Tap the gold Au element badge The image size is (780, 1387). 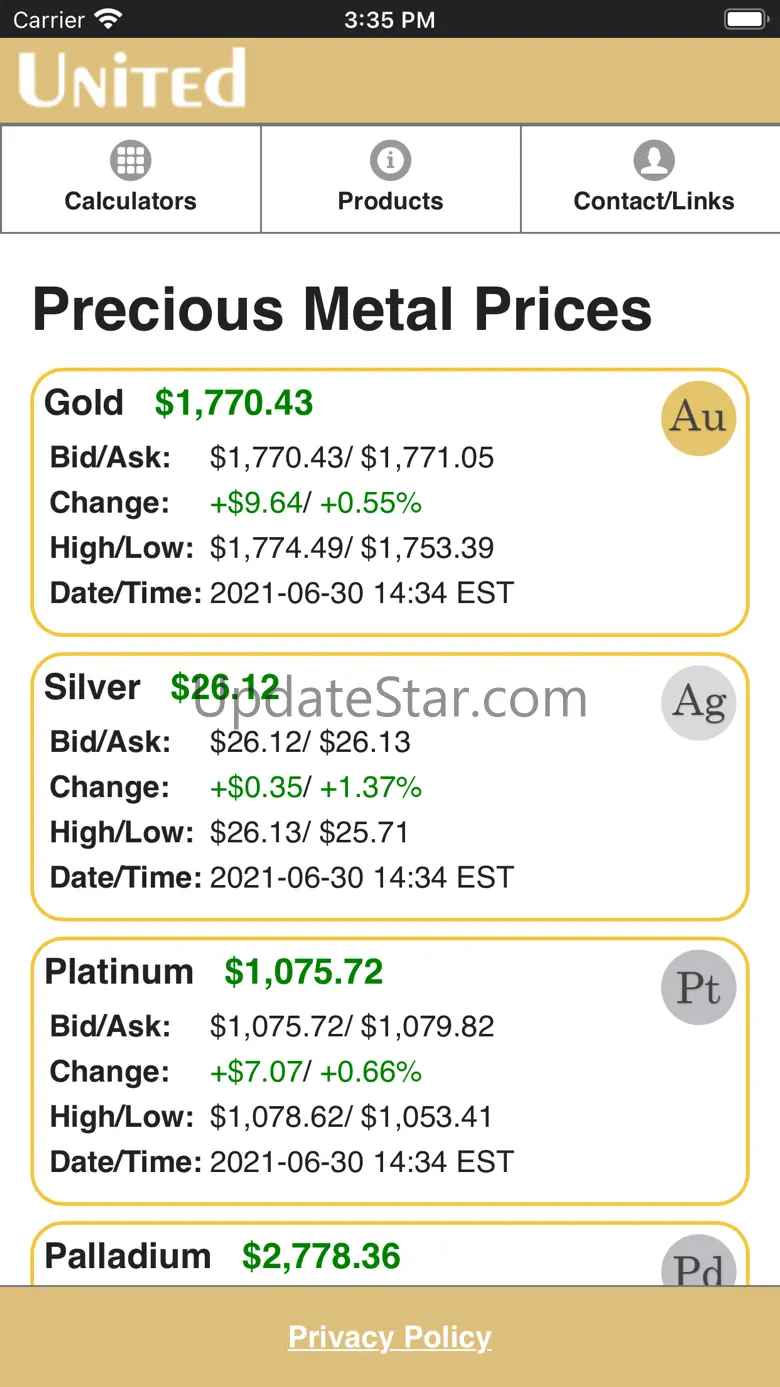(x=699, y=418)
